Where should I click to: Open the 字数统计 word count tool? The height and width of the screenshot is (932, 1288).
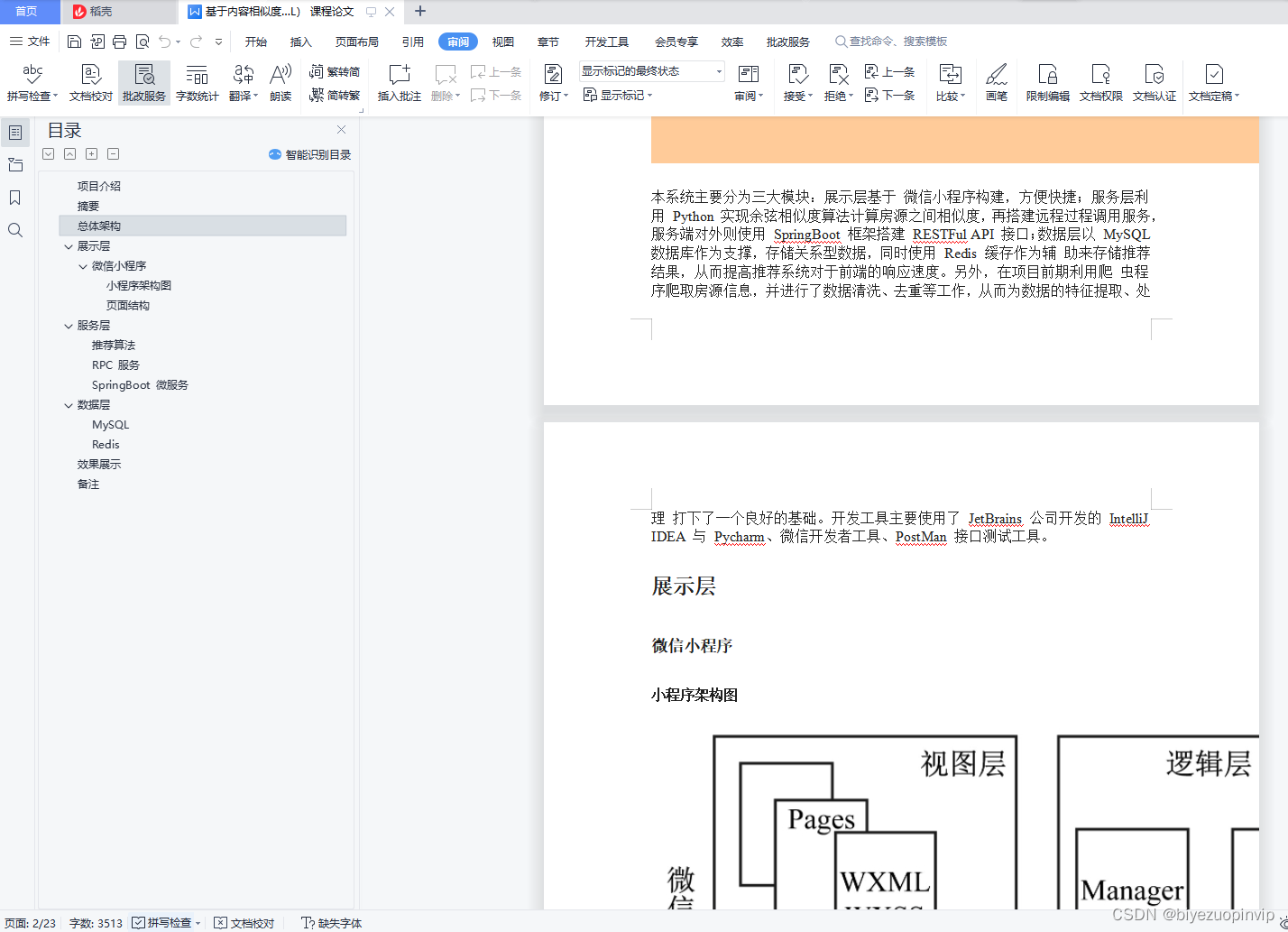point(197,81)
